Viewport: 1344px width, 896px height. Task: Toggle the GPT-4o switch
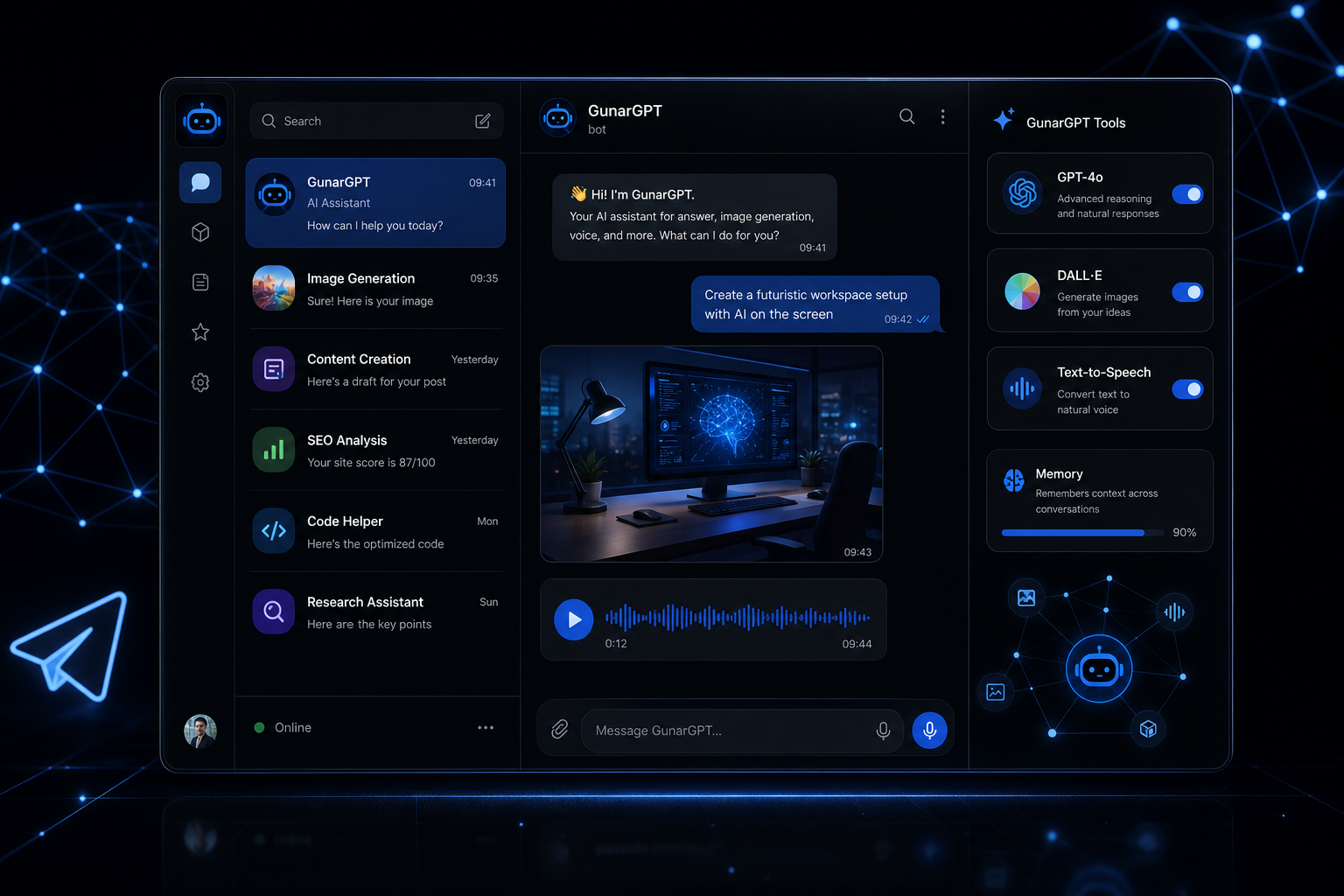1187,194
